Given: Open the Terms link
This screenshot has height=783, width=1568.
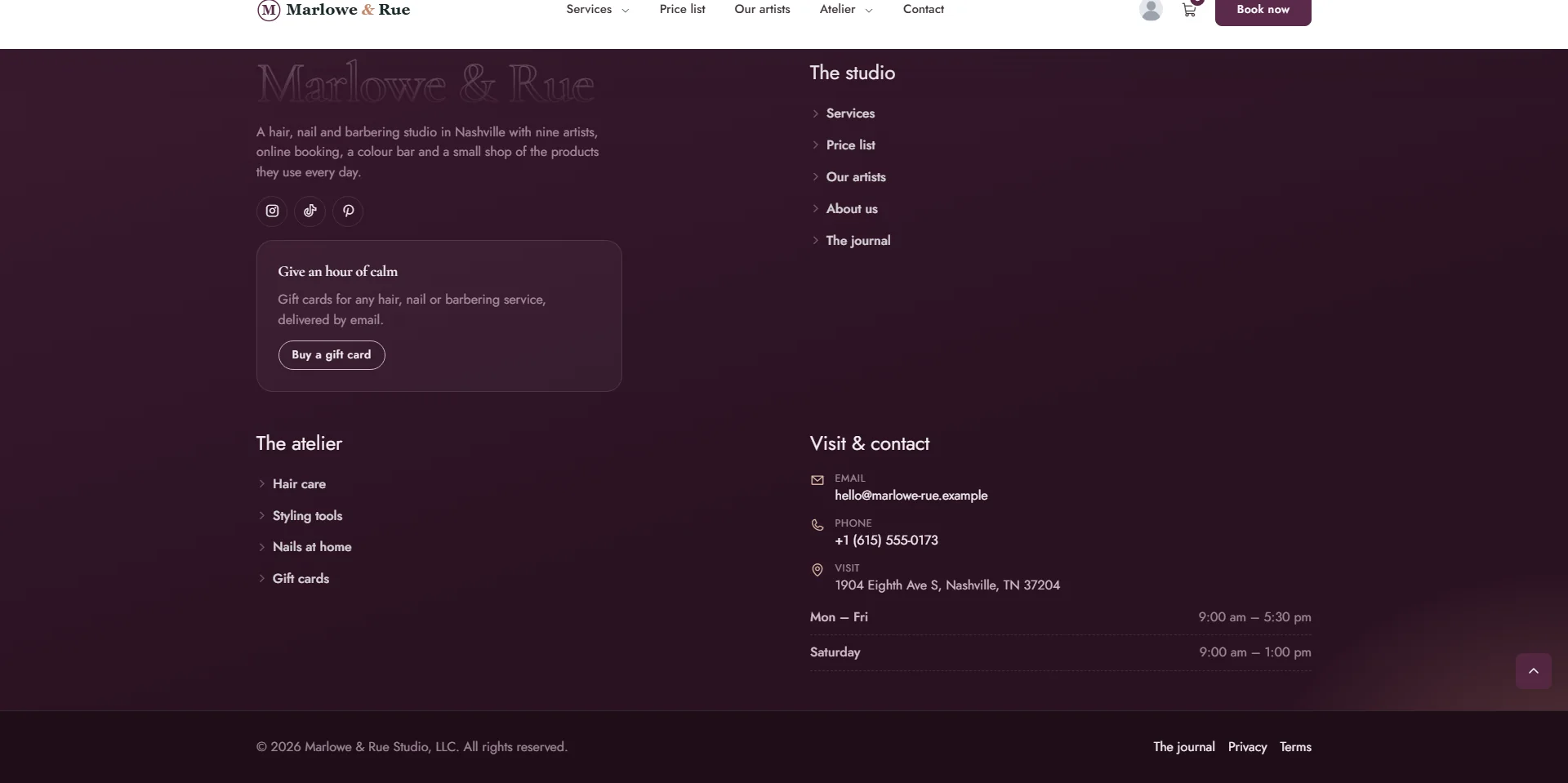Looking at the screenshot, I should 1295,747.
